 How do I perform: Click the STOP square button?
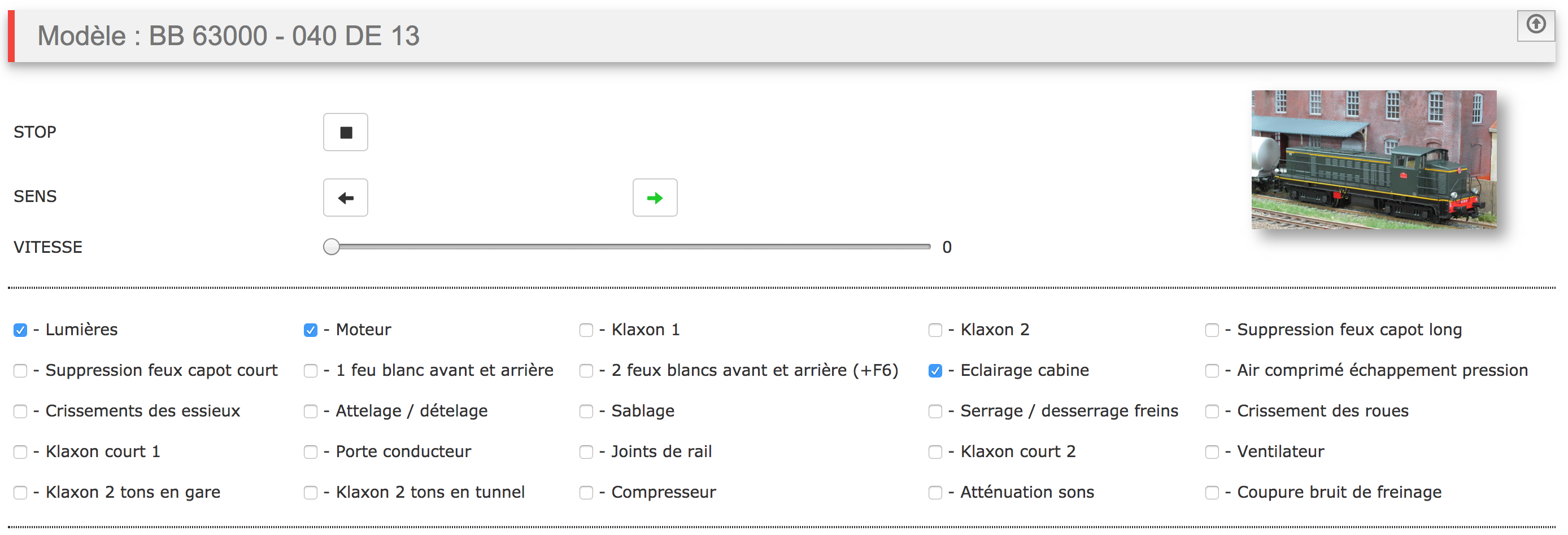345,132
